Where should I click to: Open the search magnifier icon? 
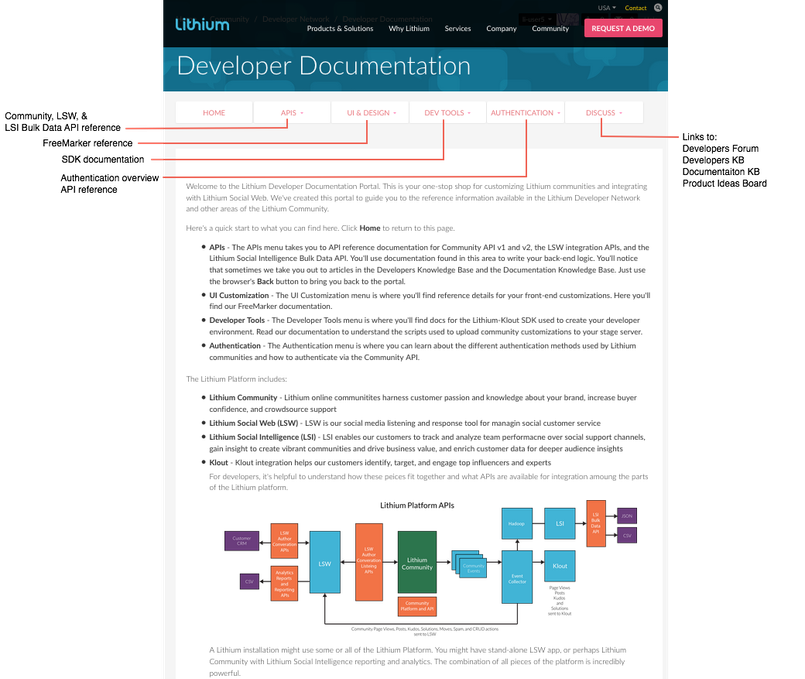tap(658, 8)
